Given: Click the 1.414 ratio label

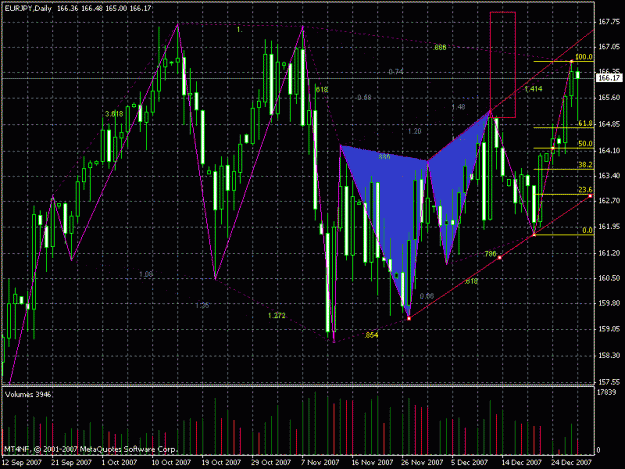Looking at the screenshot, I should (533, 89).
